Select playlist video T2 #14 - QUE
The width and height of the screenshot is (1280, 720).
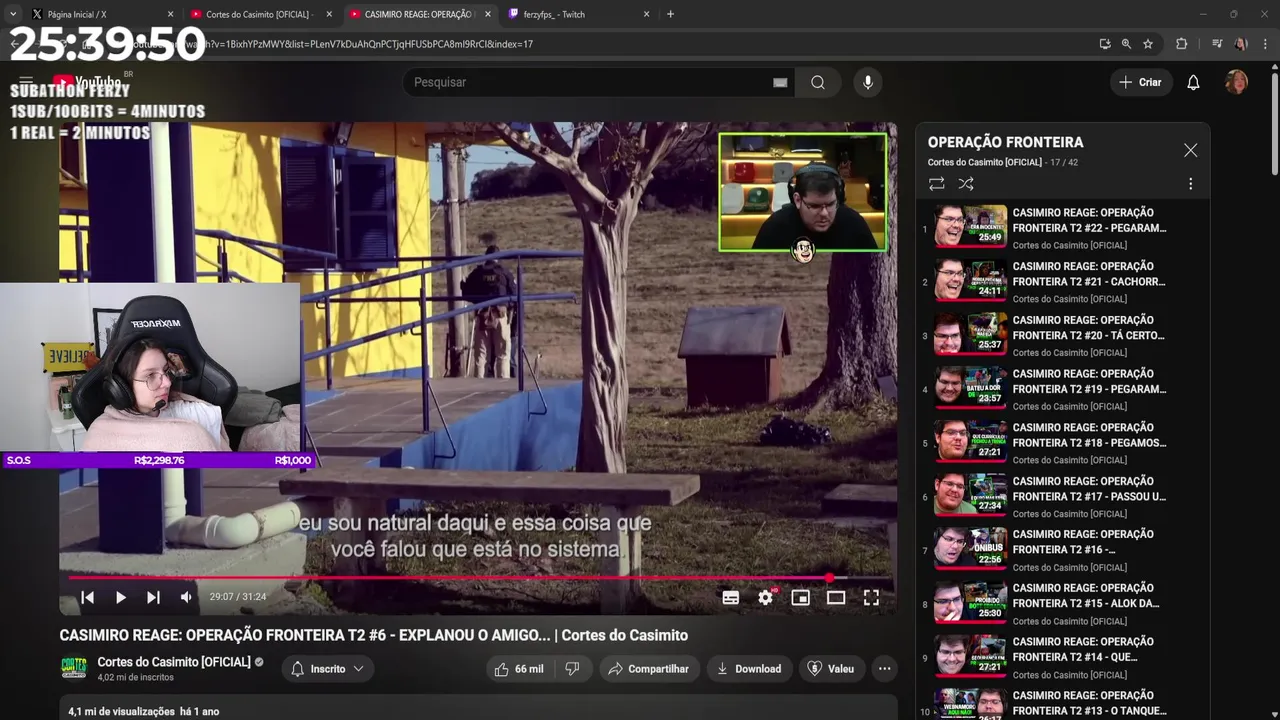[1063, 658]
